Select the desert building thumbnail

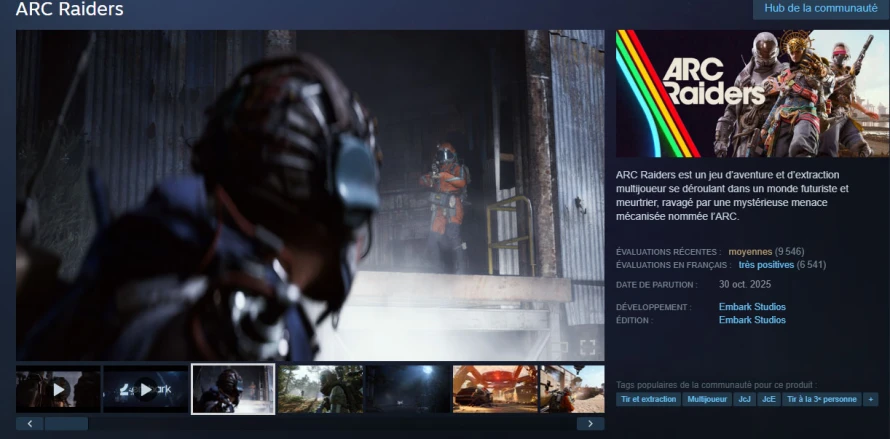click(572, 389)
